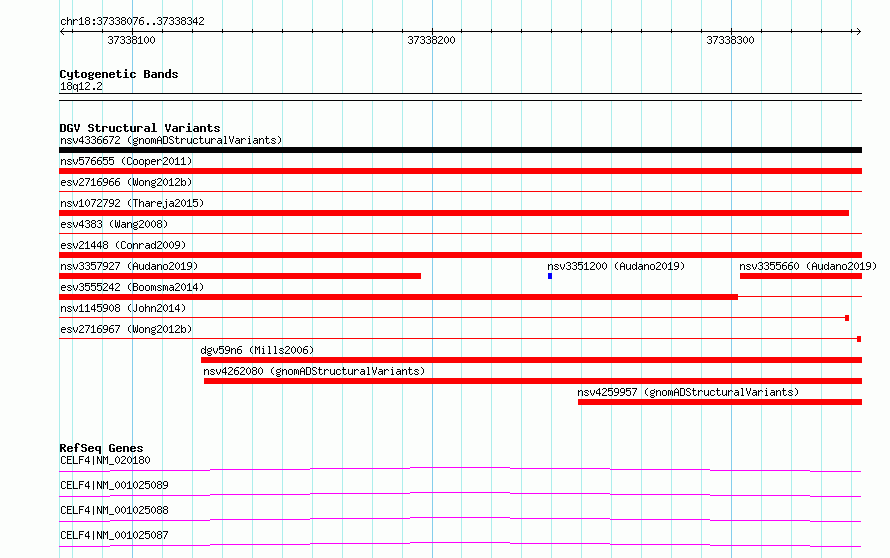890x558 pixels.
Task: Click the red dgv59n6 Mills2006 bar
Action: pyautogui.click(x=531, y=360)
